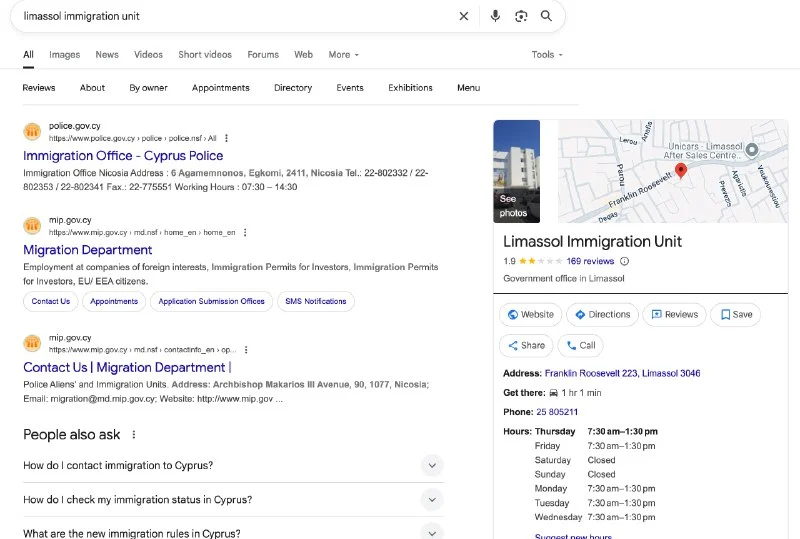Open options menu beside Immigration Office result
Screen dimensions: 800x539
point(227,138)
